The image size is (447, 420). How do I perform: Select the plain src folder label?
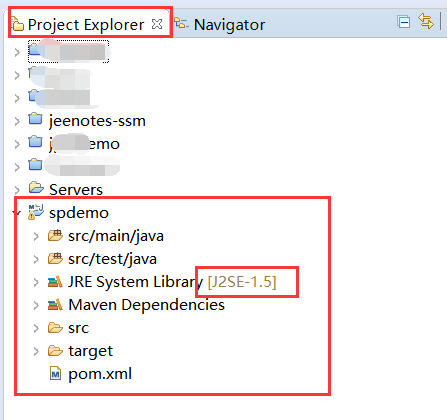pos(79,328)
